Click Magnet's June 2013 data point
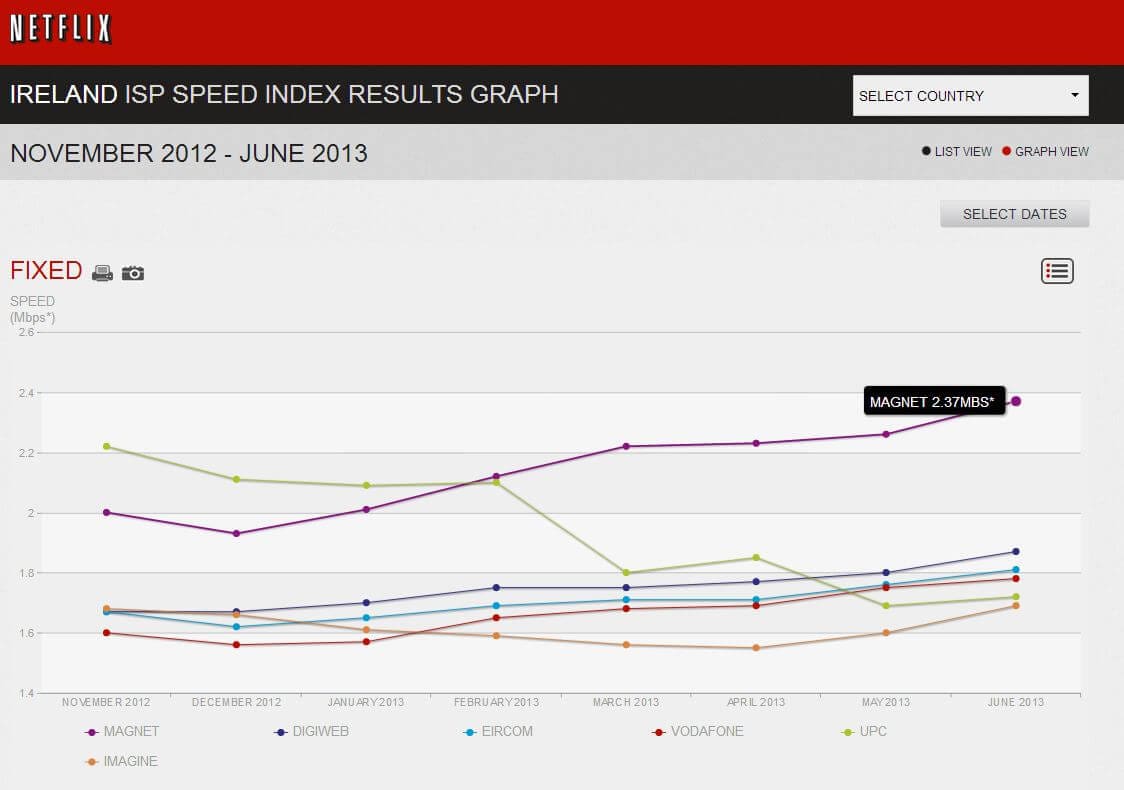 (1016, 401)
